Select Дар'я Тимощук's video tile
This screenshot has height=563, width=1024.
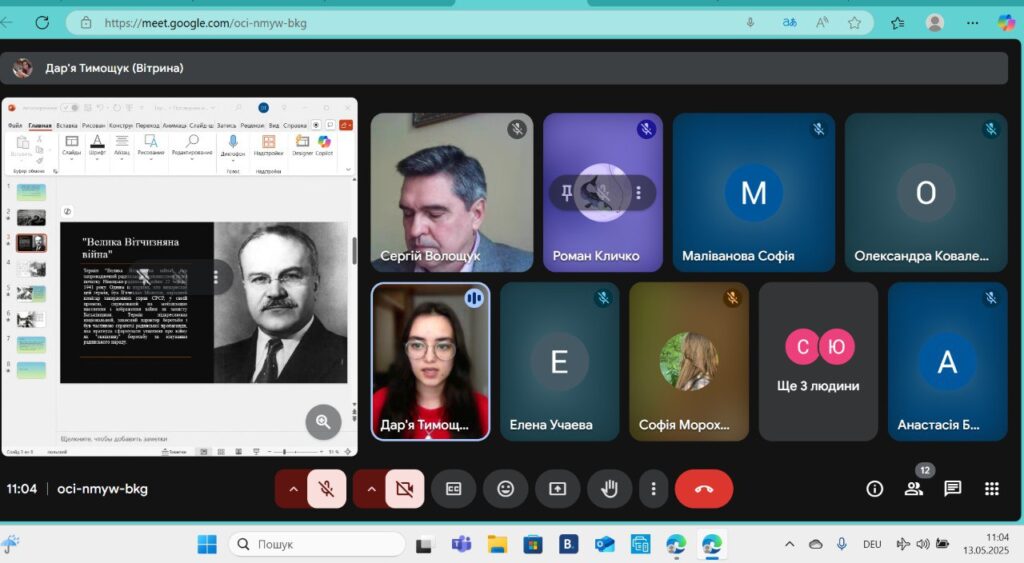click(x=430, y=362)
